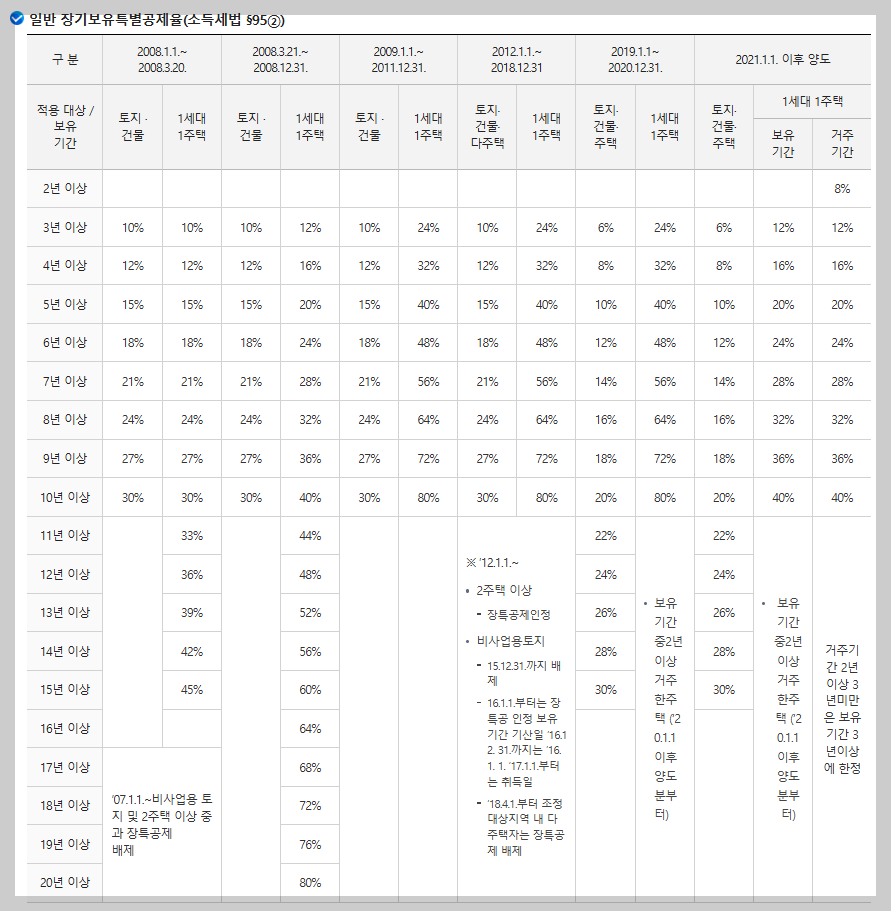Select the 20년 이상 row label
891x911 pixels.
65,882
